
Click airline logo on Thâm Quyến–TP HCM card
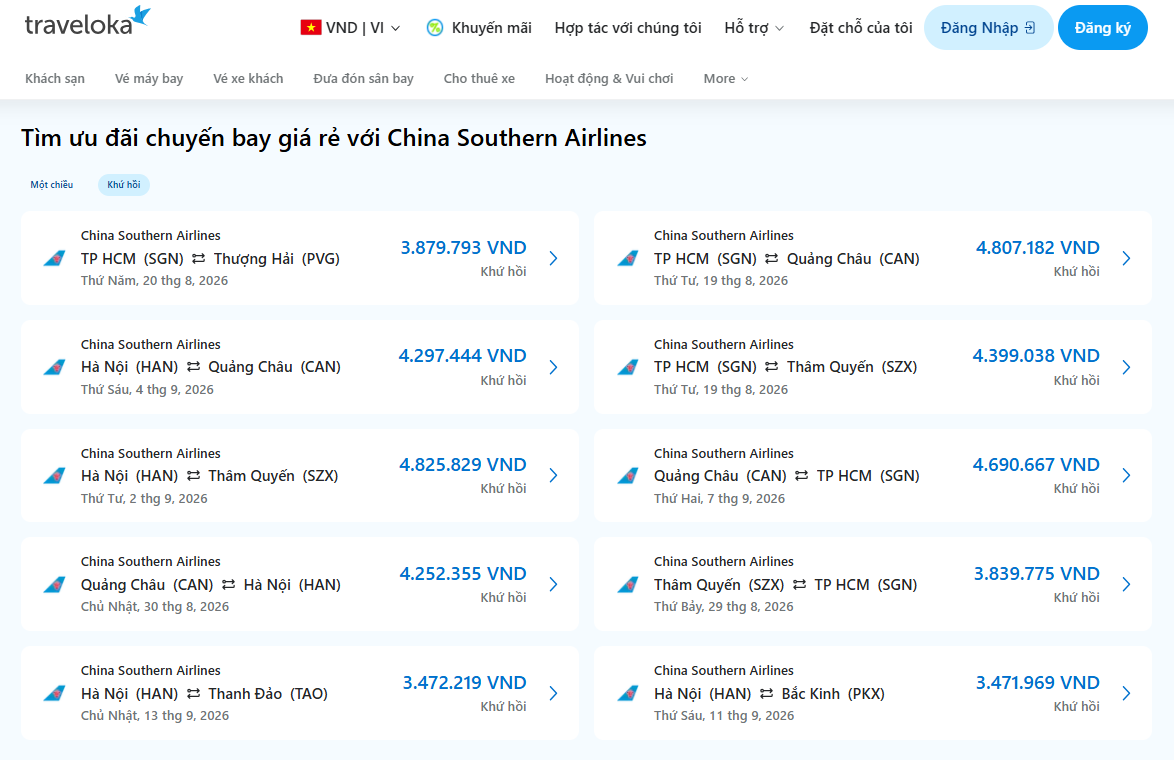(x=627, y=585)
